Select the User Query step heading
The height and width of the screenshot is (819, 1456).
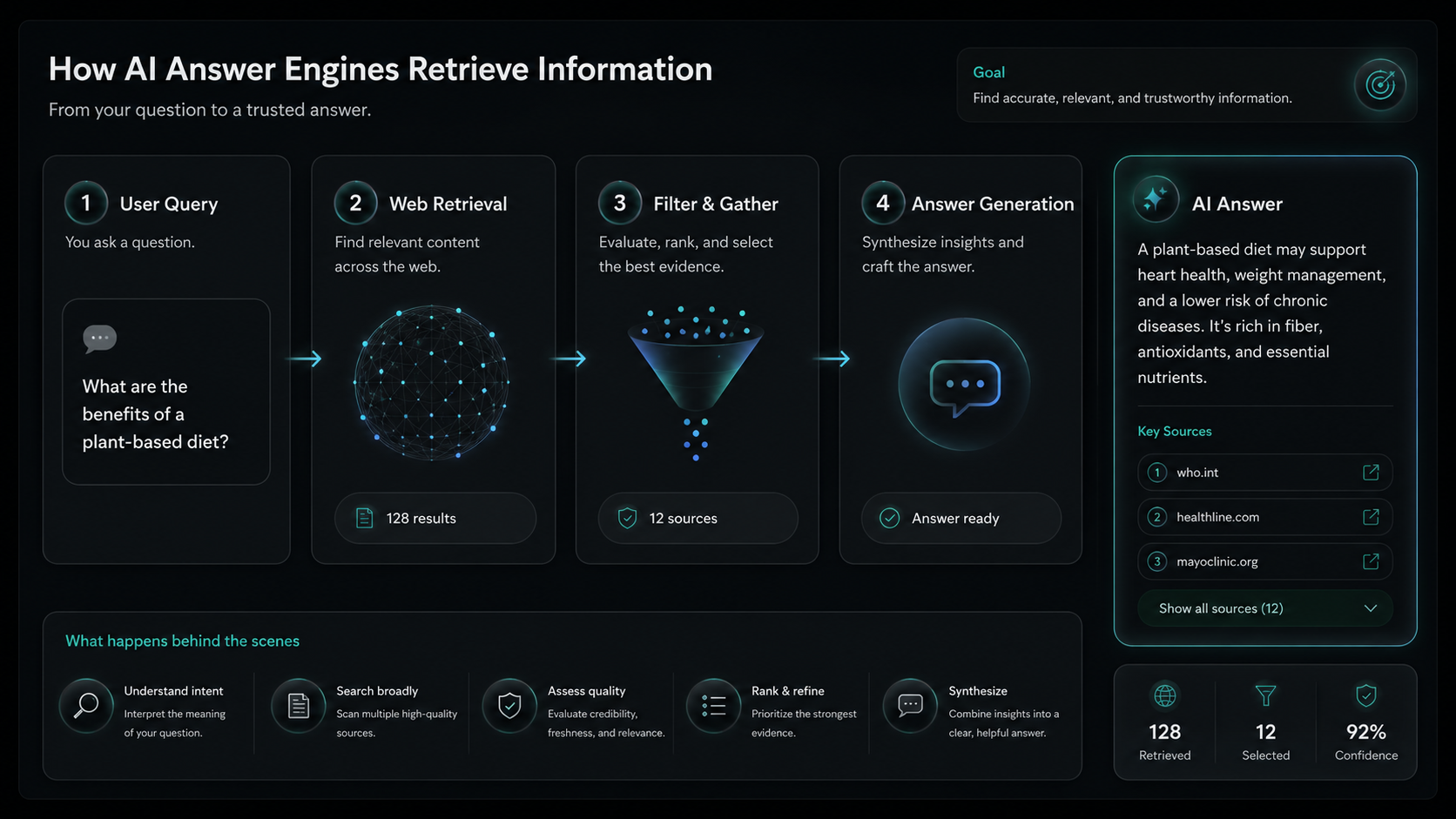point(169,204)
